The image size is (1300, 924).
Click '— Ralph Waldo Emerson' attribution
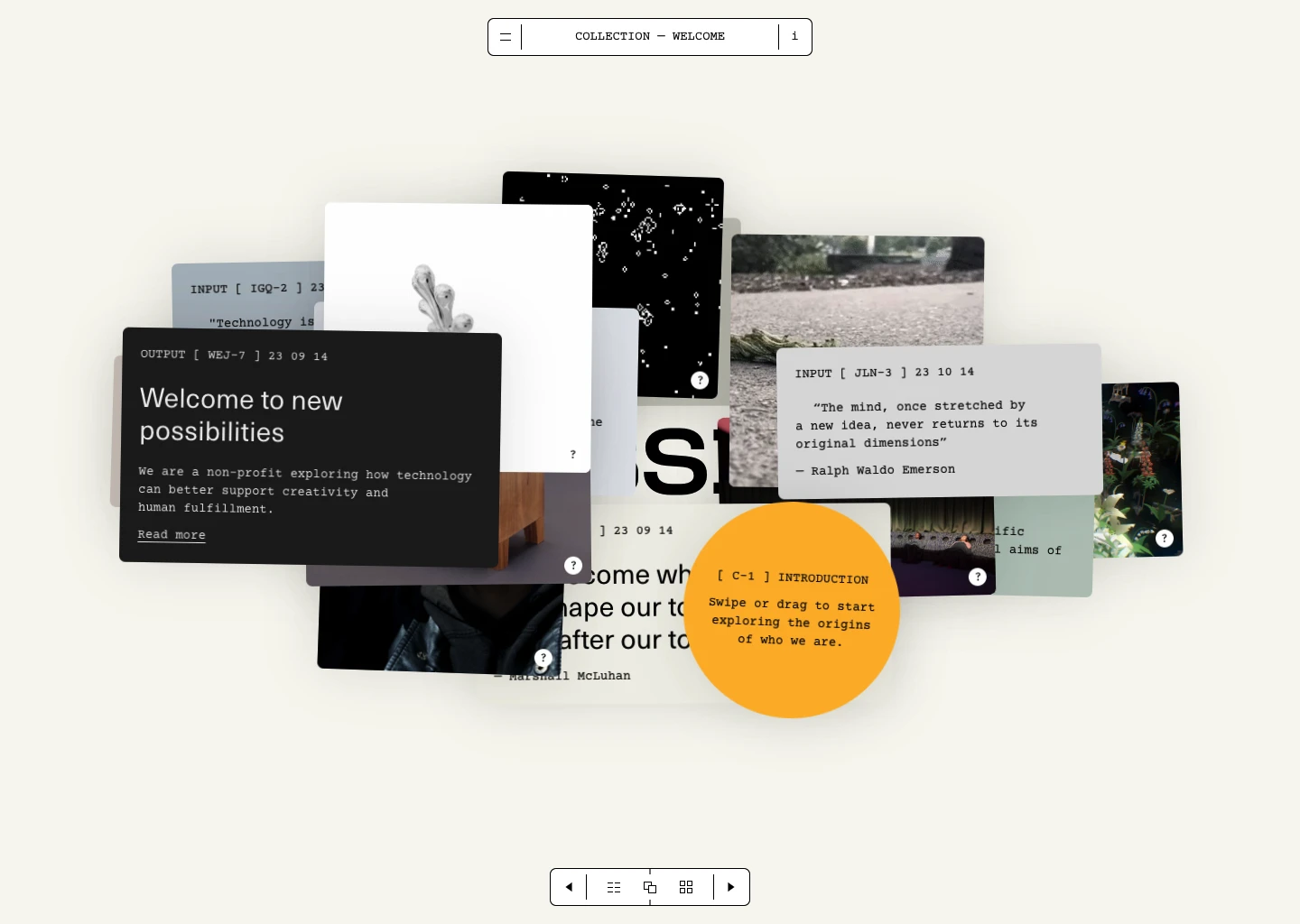click(875, 470)
